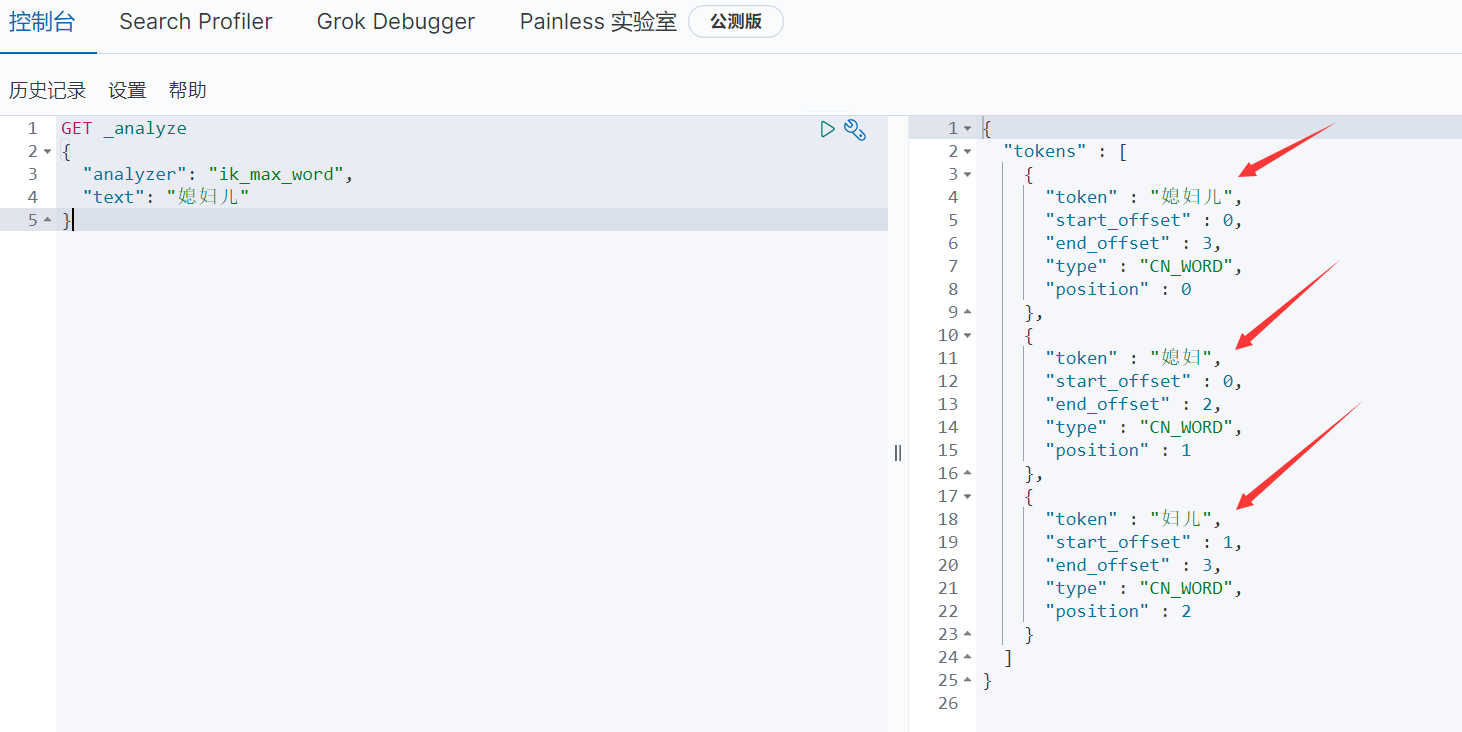Click the token "媳妇儿" value in output

[x=1191, y=197]
